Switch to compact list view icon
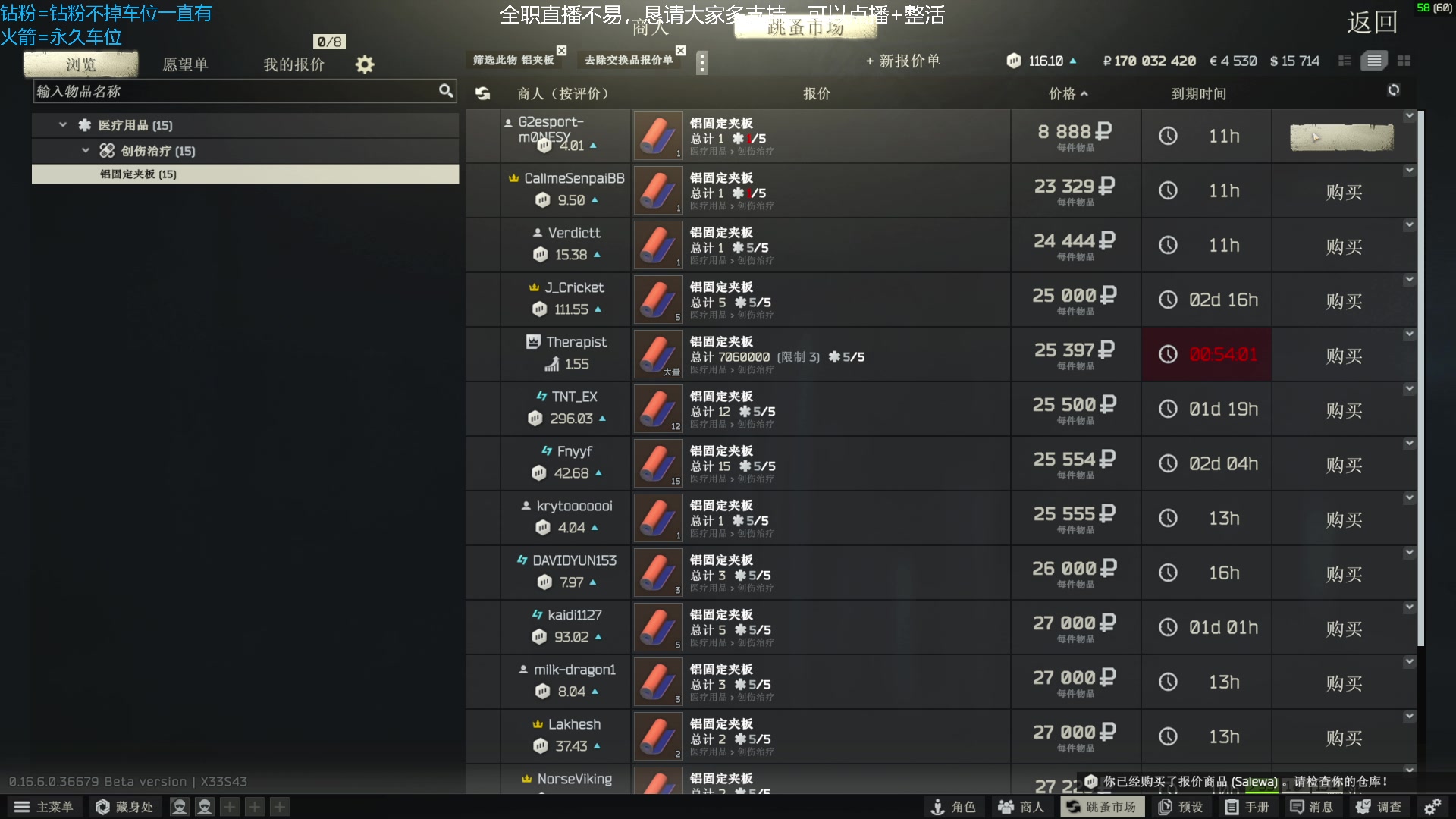1456x819 pixels. pos(1345,61)
